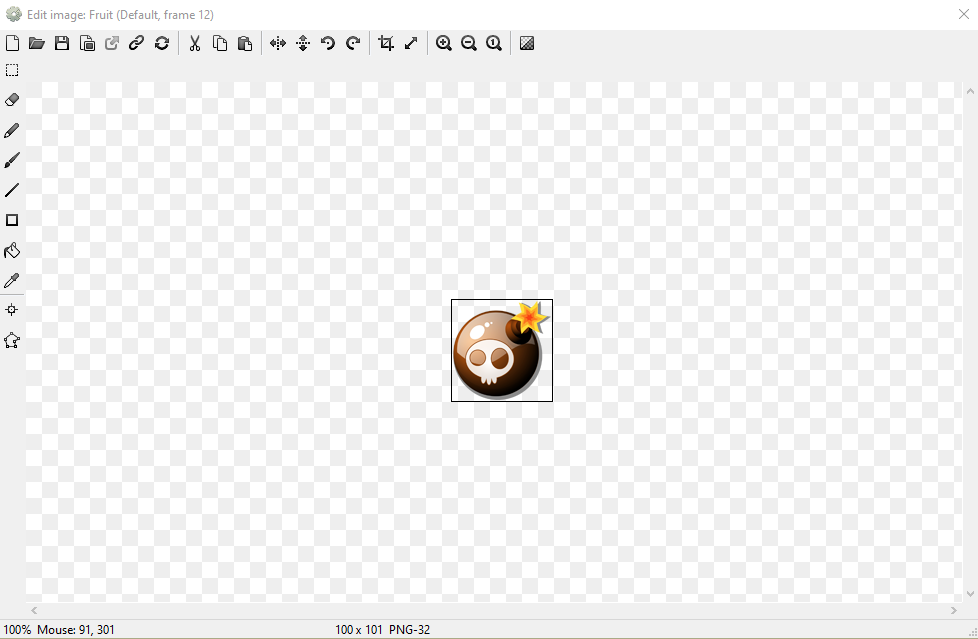Rotate the image clockwise
Viewport: 978px width, 639px height.
point(353,43)
